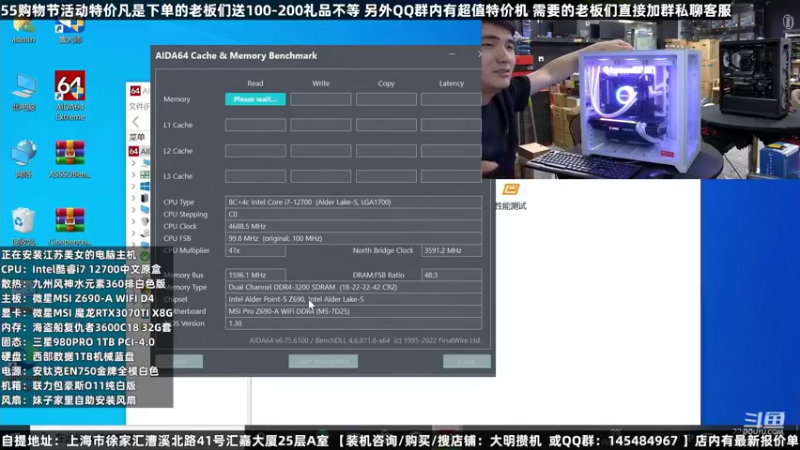Click the 'Read' column header
Screen dimensions: 800x450
(x=255, y=83)
